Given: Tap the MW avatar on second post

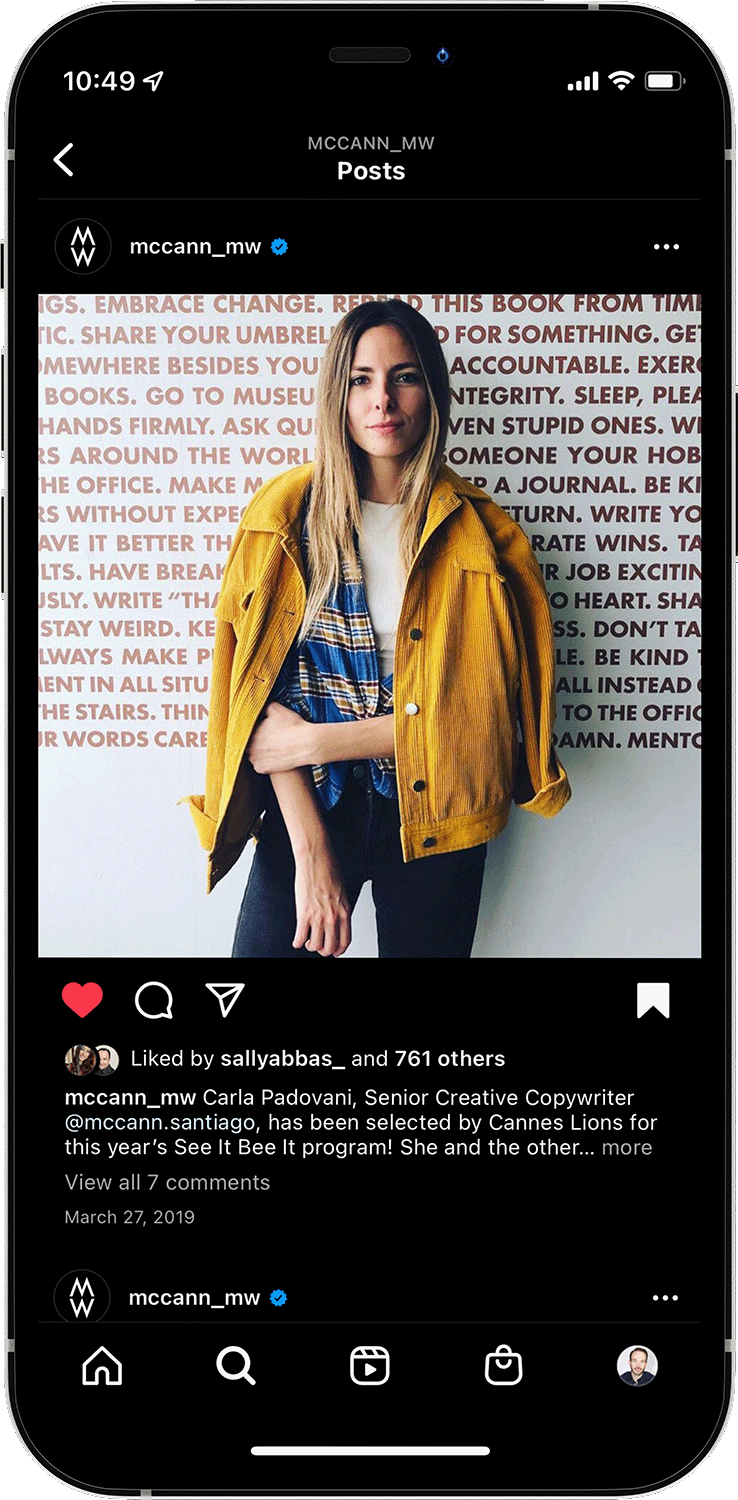Looking at the screenshot, I should click(x=82, y=1298).
